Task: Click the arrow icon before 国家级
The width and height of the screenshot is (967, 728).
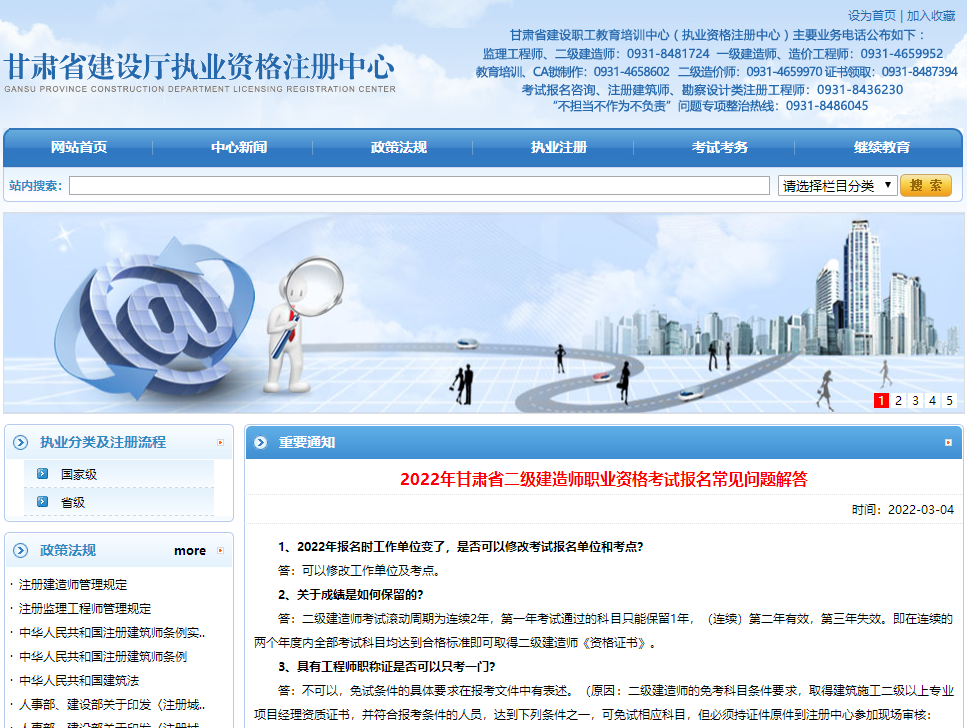Action: [x=42, y=473]
